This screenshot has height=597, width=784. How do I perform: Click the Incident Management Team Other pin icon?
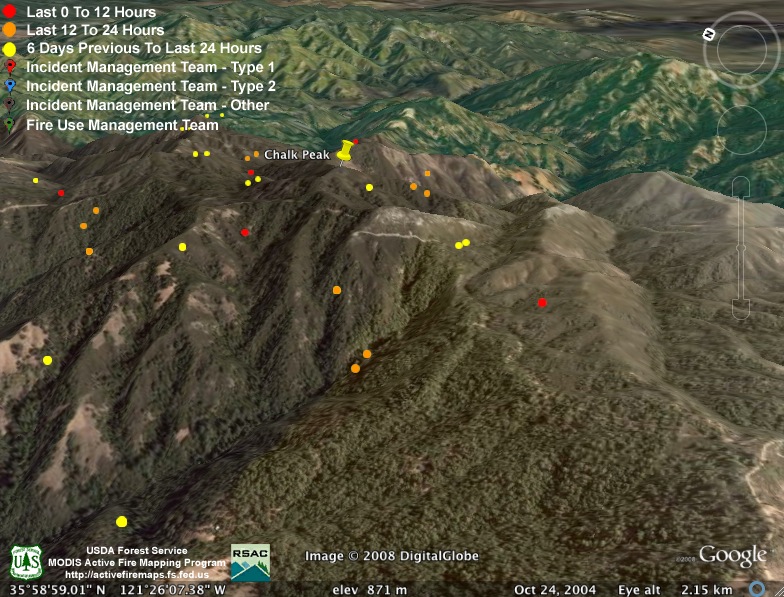coord(10,105)
